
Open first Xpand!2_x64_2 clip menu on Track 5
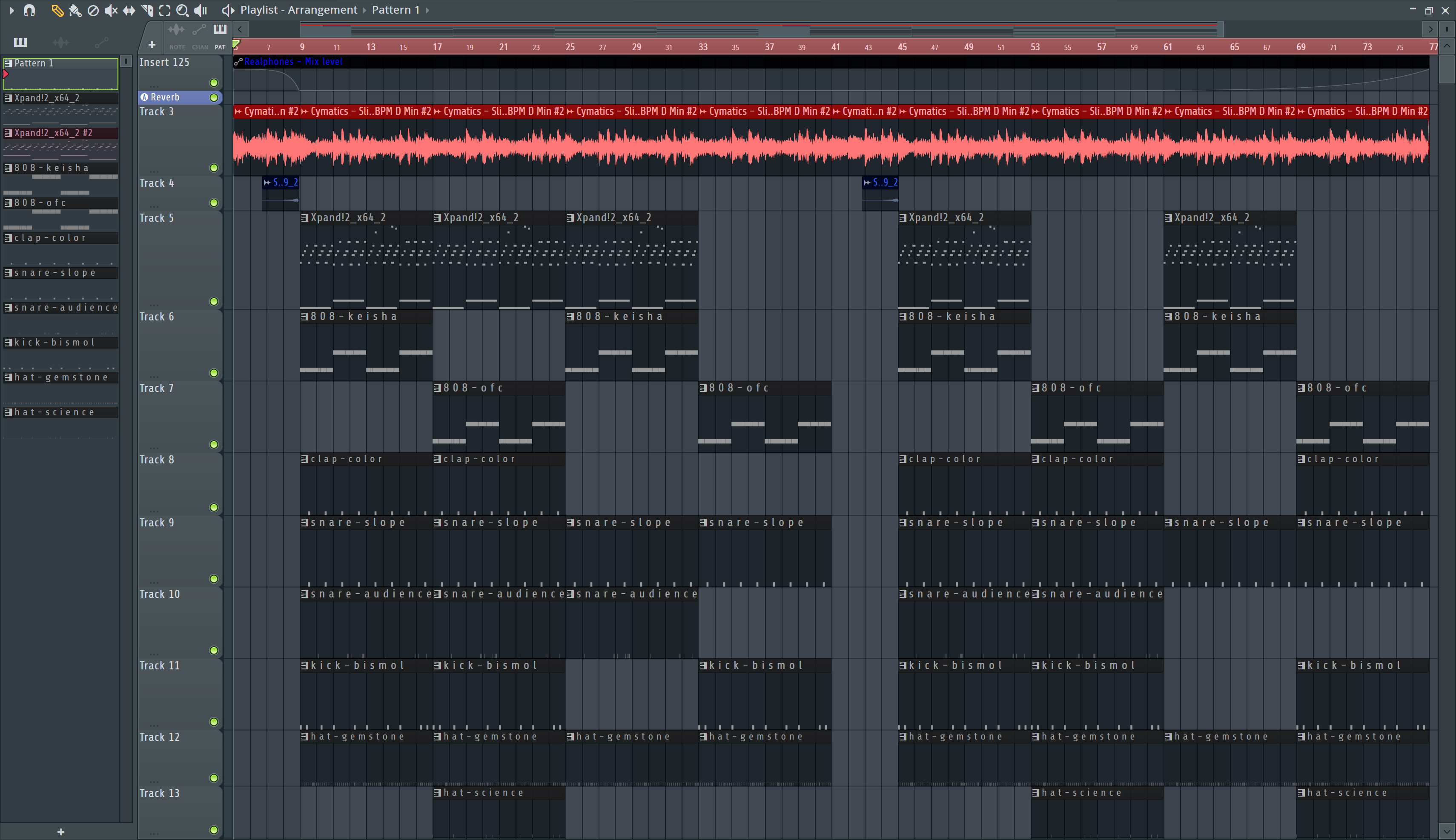click(305, 217)
